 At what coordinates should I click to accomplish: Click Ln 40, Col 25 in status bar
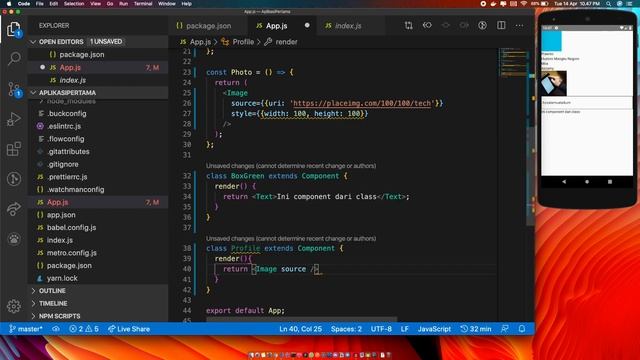point(300,329)
